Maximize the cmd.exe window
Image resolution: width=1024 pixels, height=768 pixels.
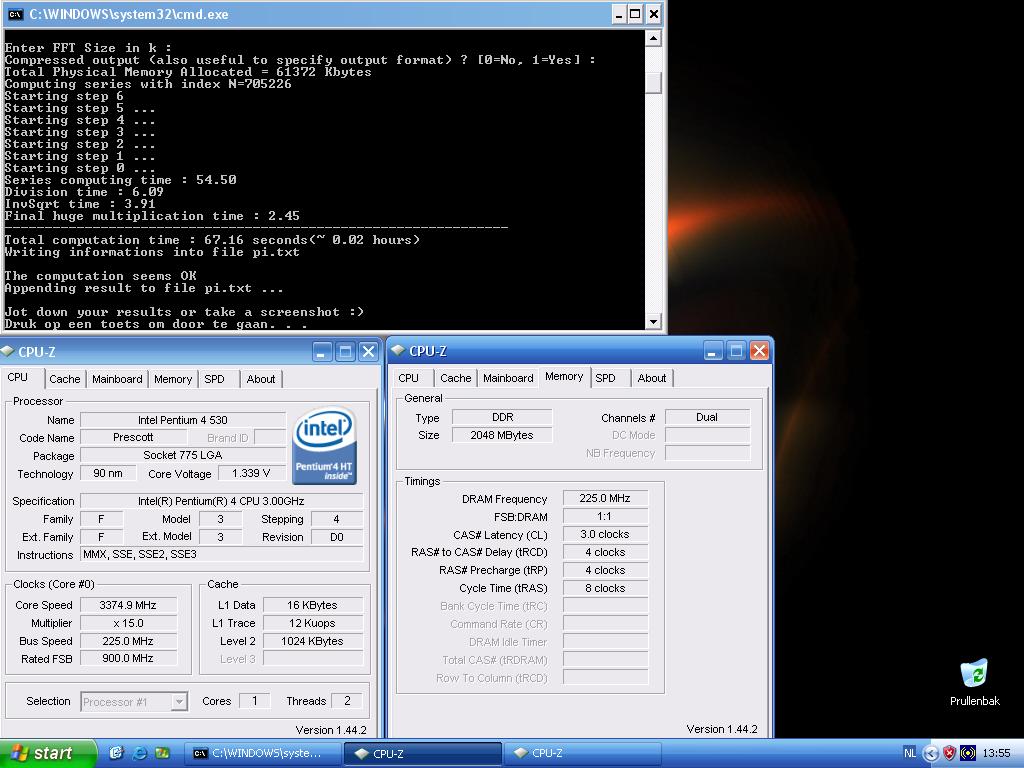635,14
